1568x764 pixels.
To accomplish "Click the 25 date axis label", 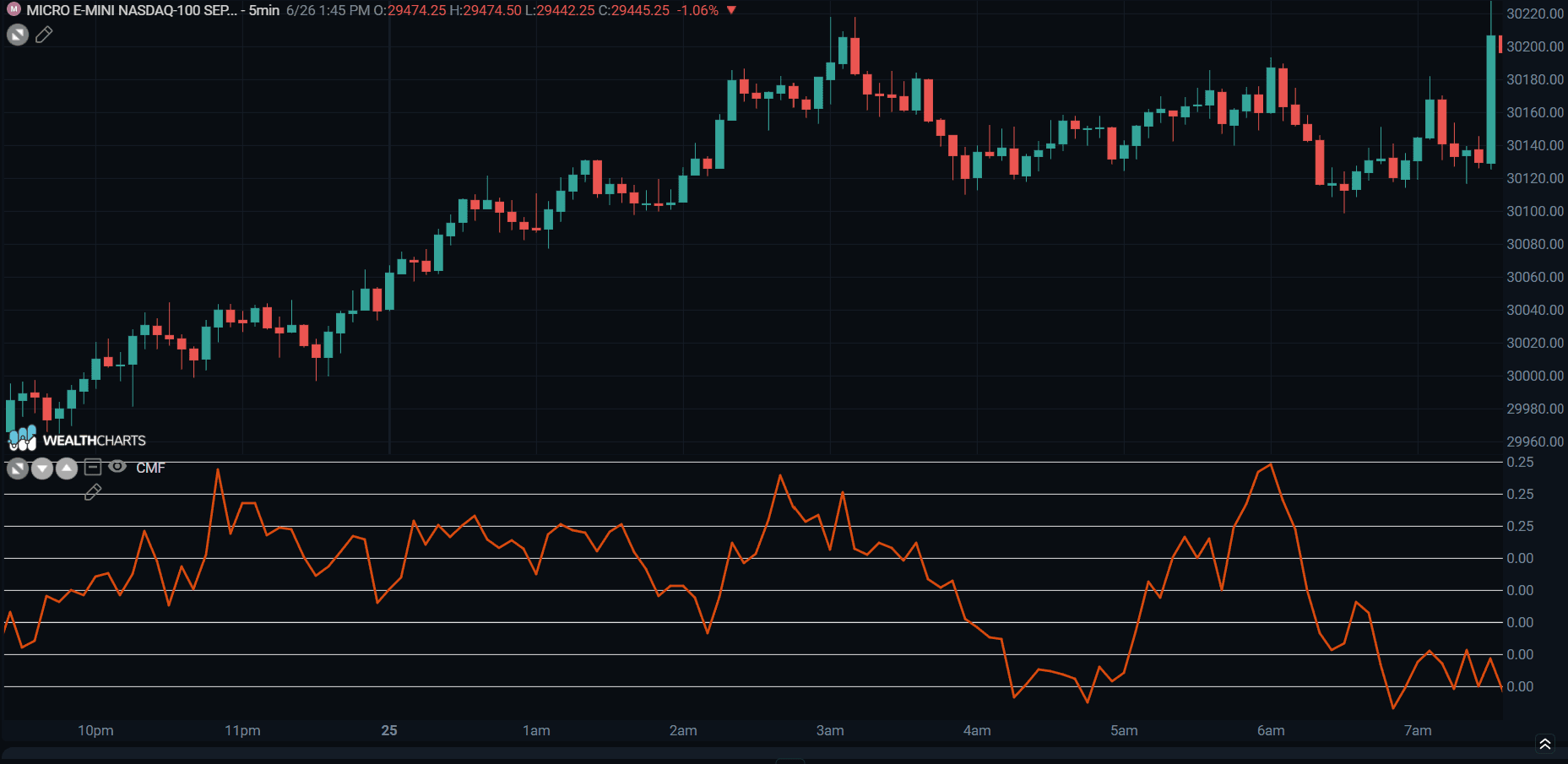I will click(x=389, y=730).
